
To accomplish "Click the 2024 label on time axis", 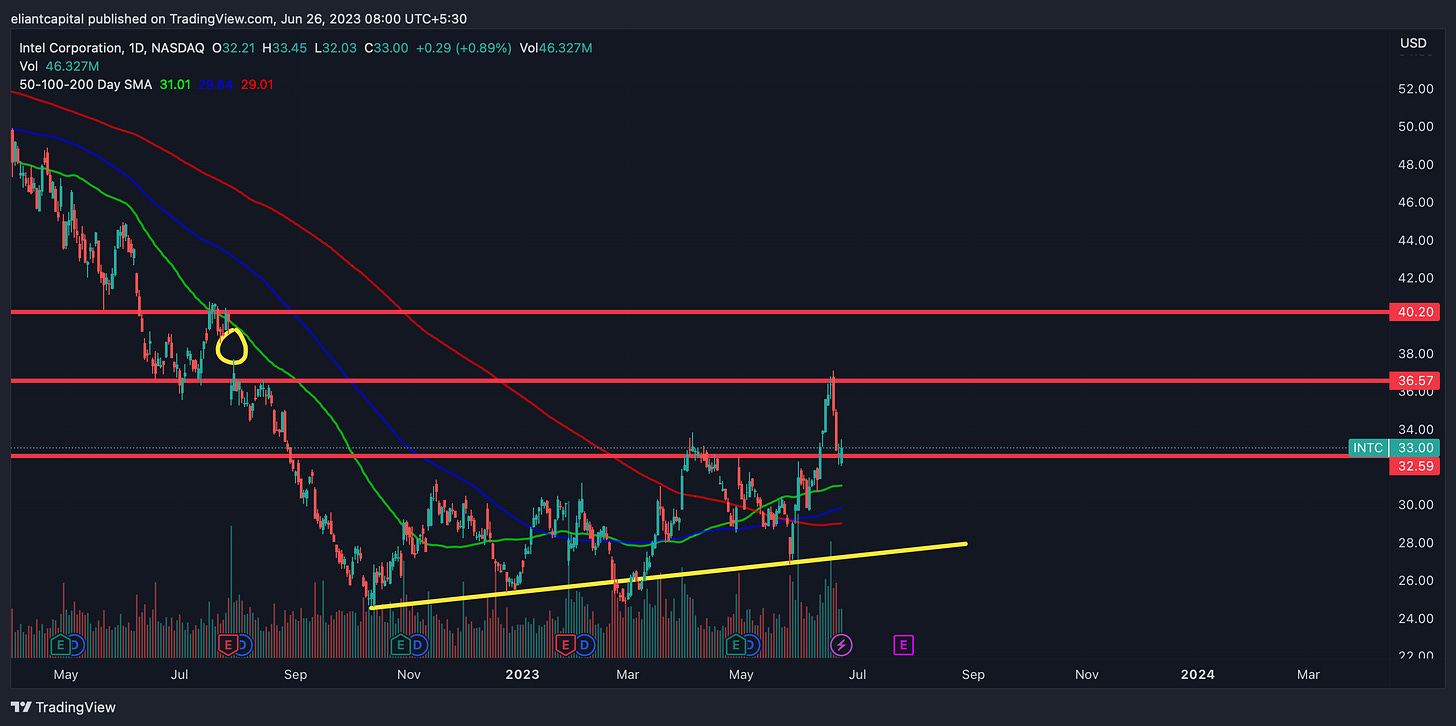I will (x=1197, y=675).
